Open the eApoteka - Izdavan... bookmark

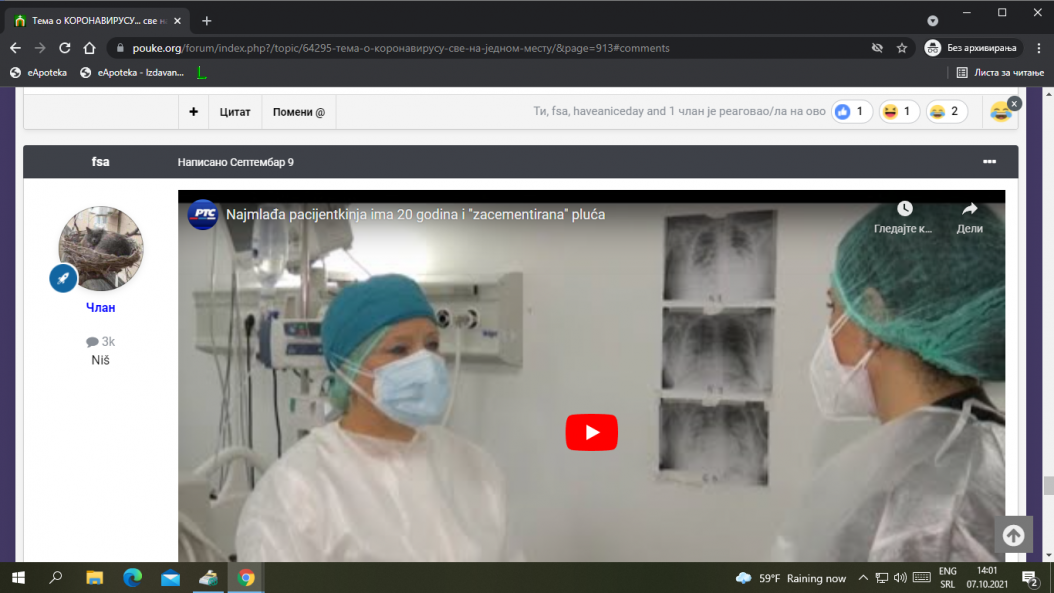click(x=132, y=73)
